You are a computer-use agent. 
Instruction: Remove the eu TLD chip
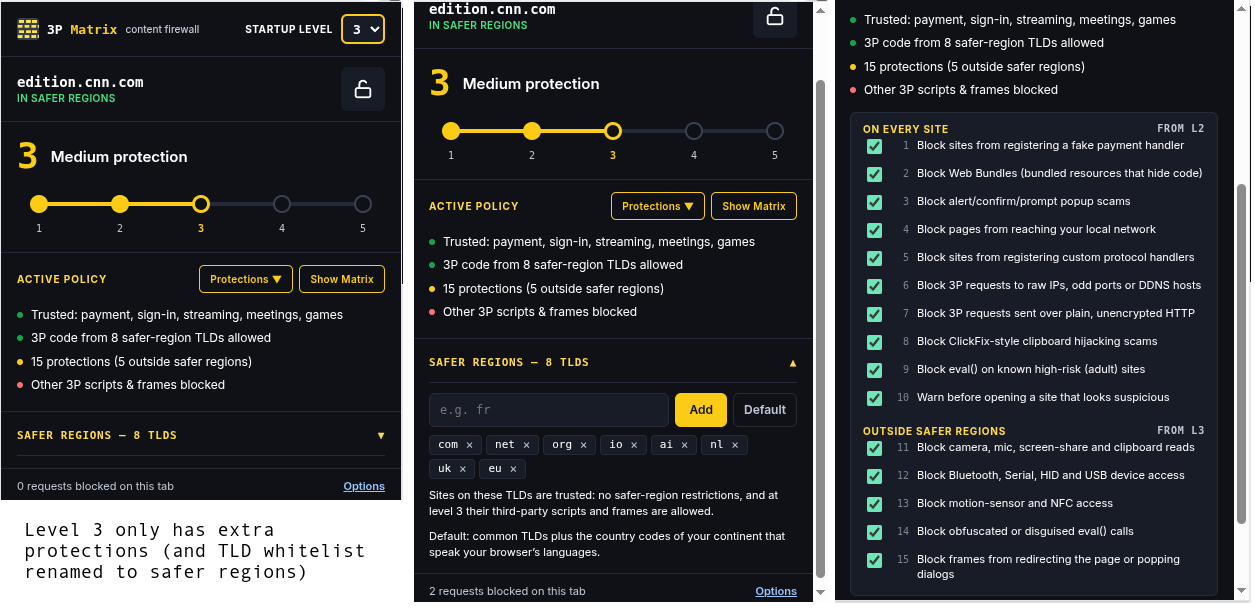(x=513, y=469)
